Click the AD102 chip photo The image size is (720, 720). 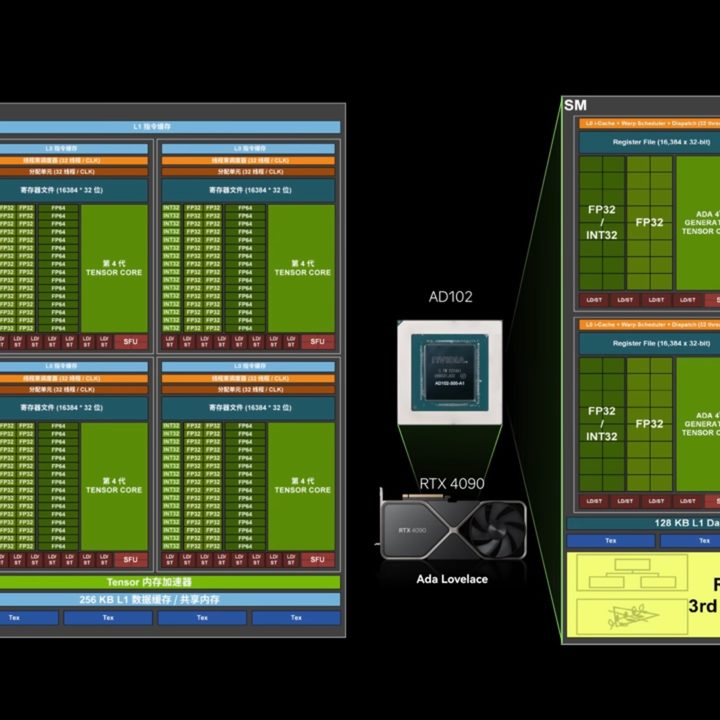pyautogui.click(x=450, y=372)
